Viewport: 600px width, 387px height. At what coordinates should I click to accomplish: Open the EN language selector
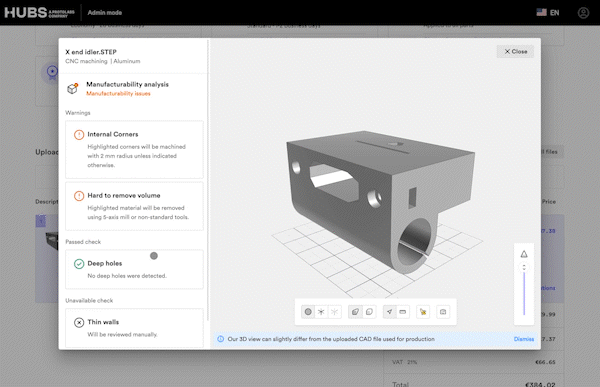click(x=548, y=13)
